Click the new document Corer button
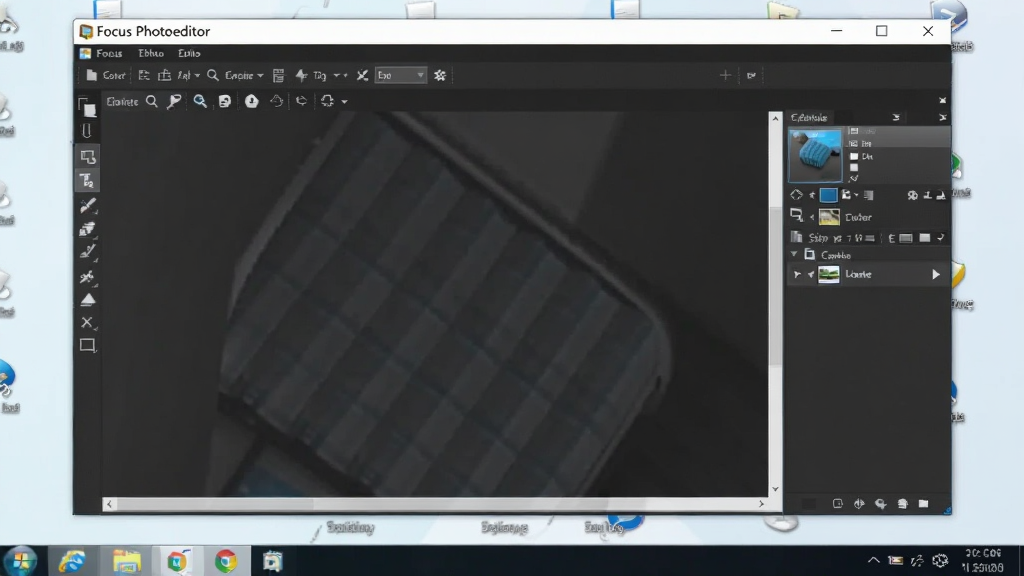 click(x=106, y=75)
